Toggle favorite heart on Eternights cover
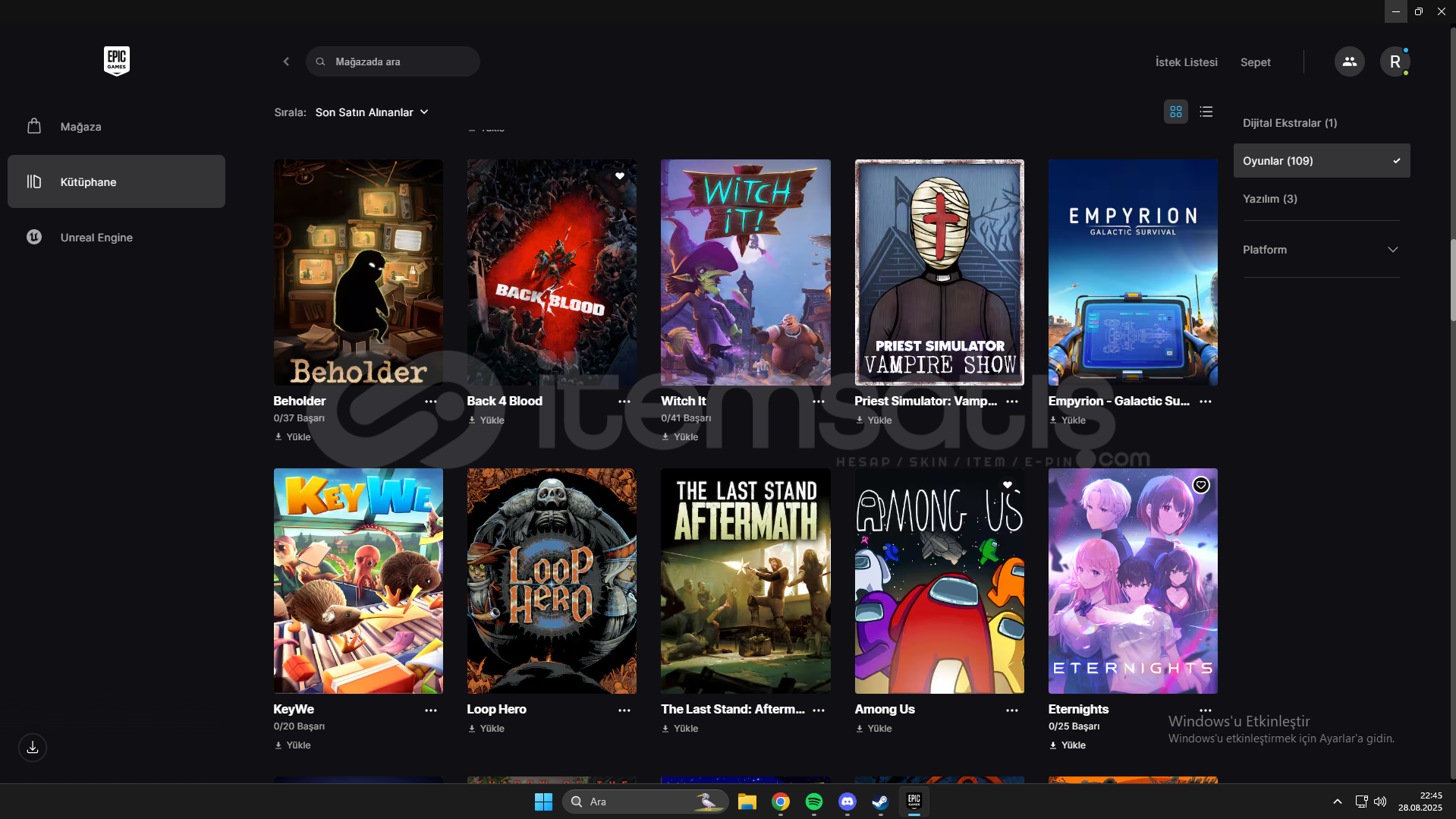The height and width of the screenshot is (819, 1456). point(1200,485)
